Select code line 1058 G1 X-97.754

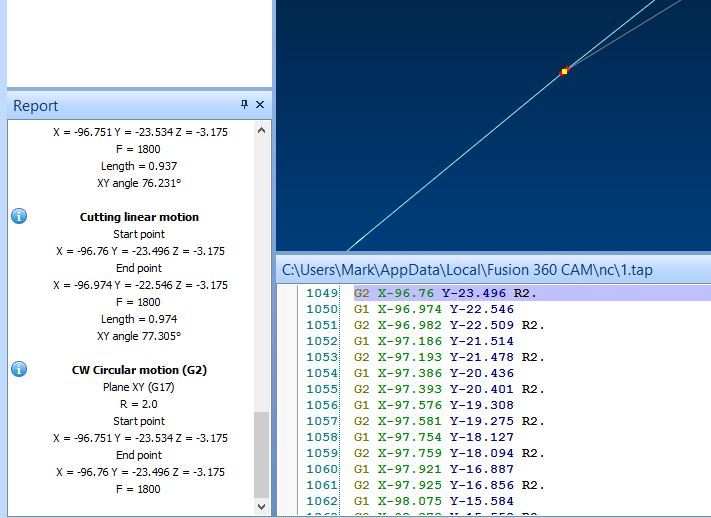(x=433, y=437)
